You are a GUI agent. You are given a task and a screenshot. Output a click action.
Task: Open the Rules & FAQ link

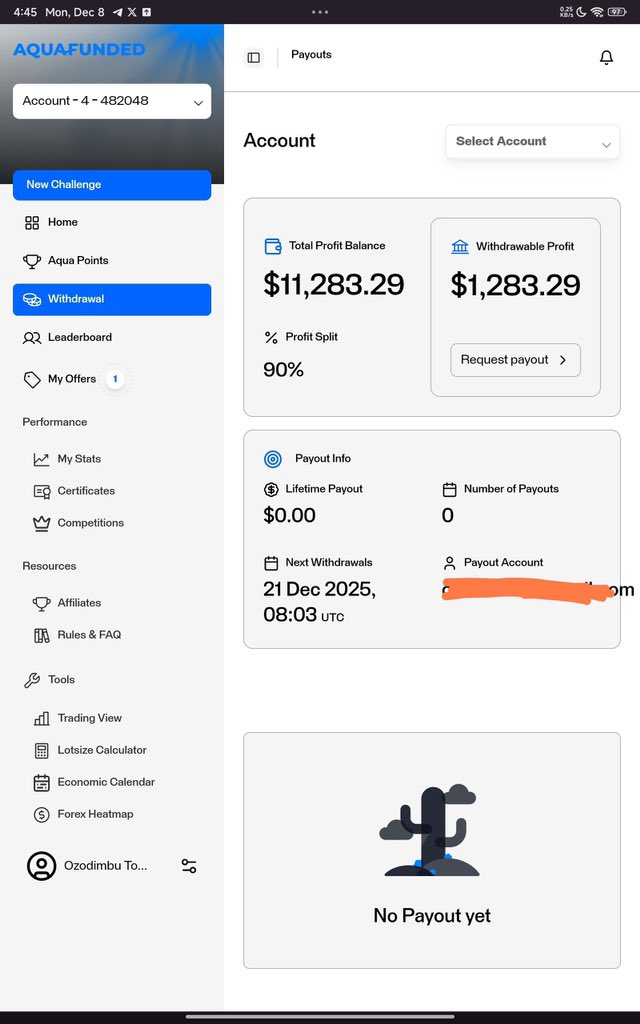(89, 635)
